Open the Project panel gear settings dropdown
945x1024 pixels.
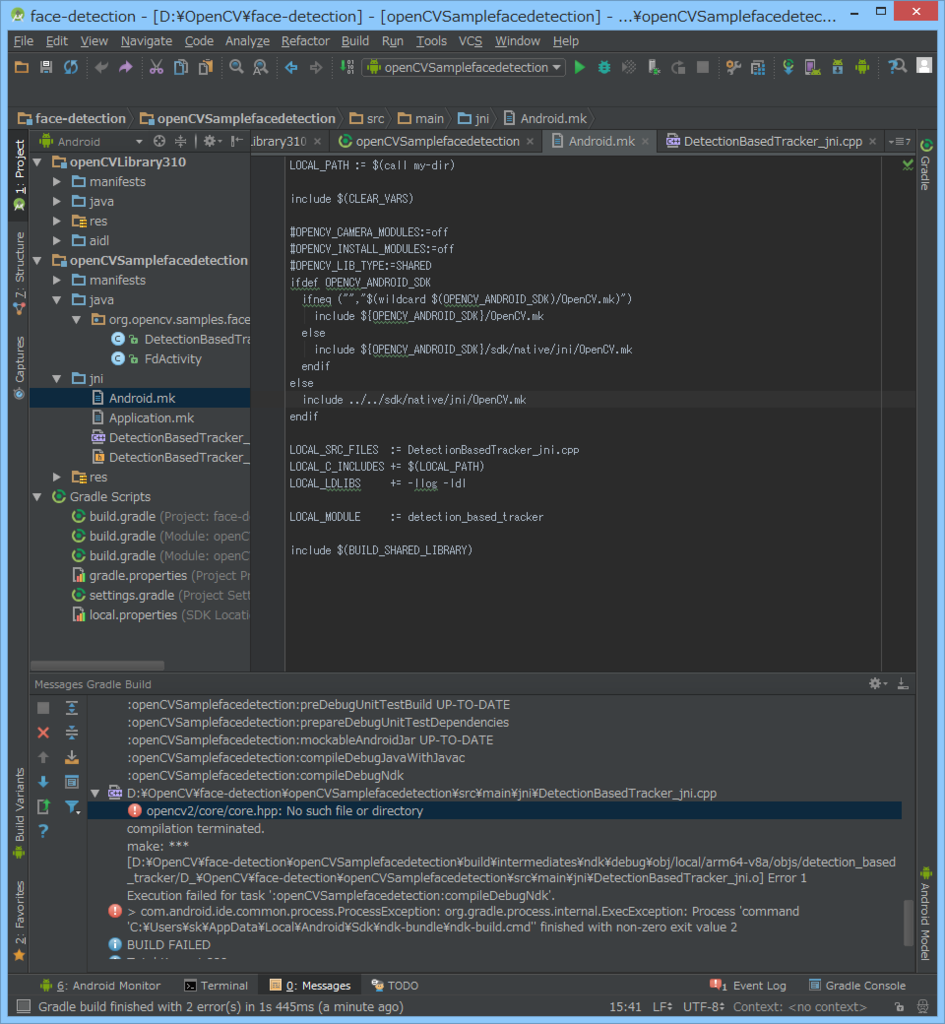212,141
